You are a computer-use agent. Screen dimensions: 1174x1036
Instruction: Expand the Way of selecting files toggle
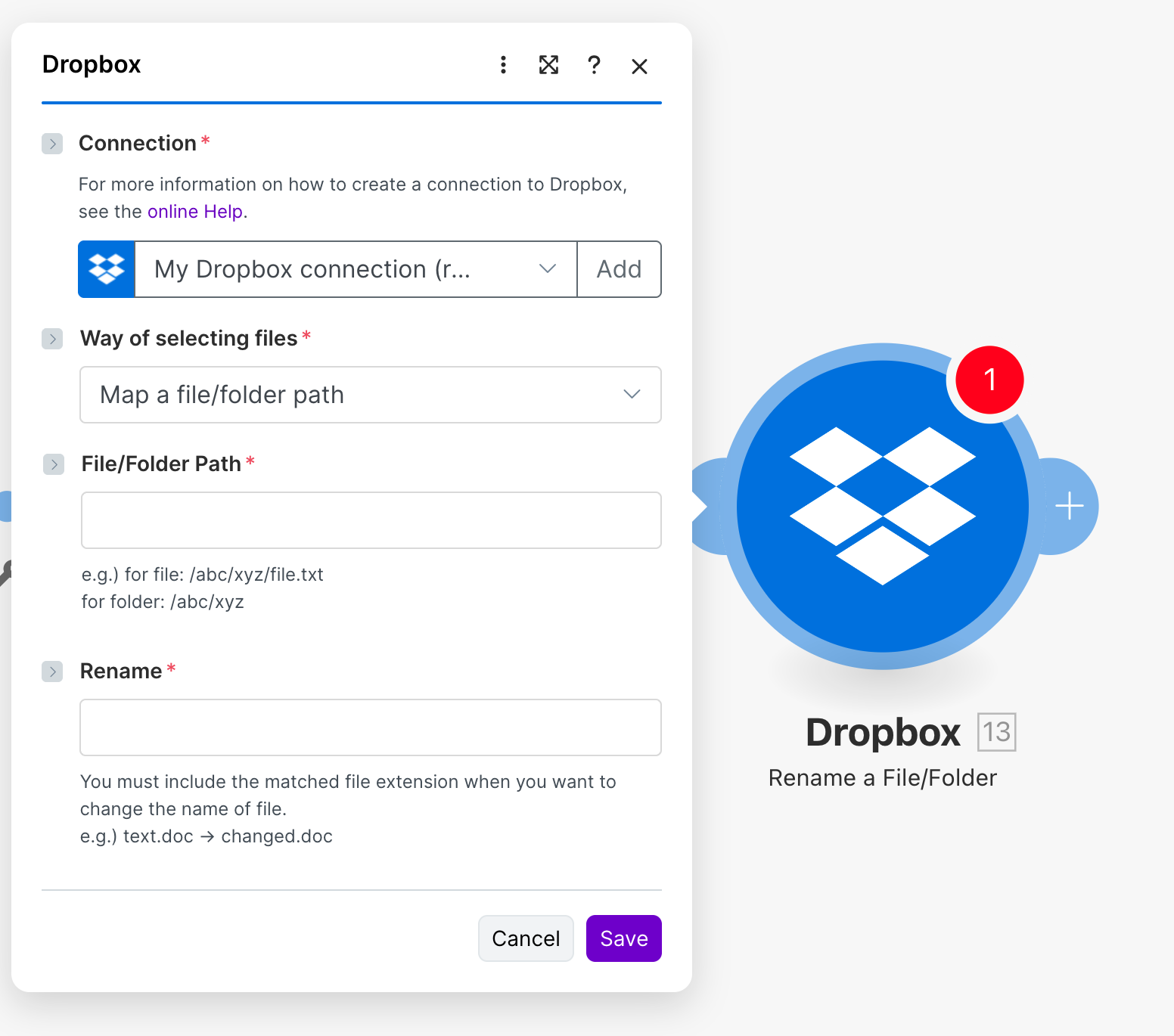[x=52, y=339]
